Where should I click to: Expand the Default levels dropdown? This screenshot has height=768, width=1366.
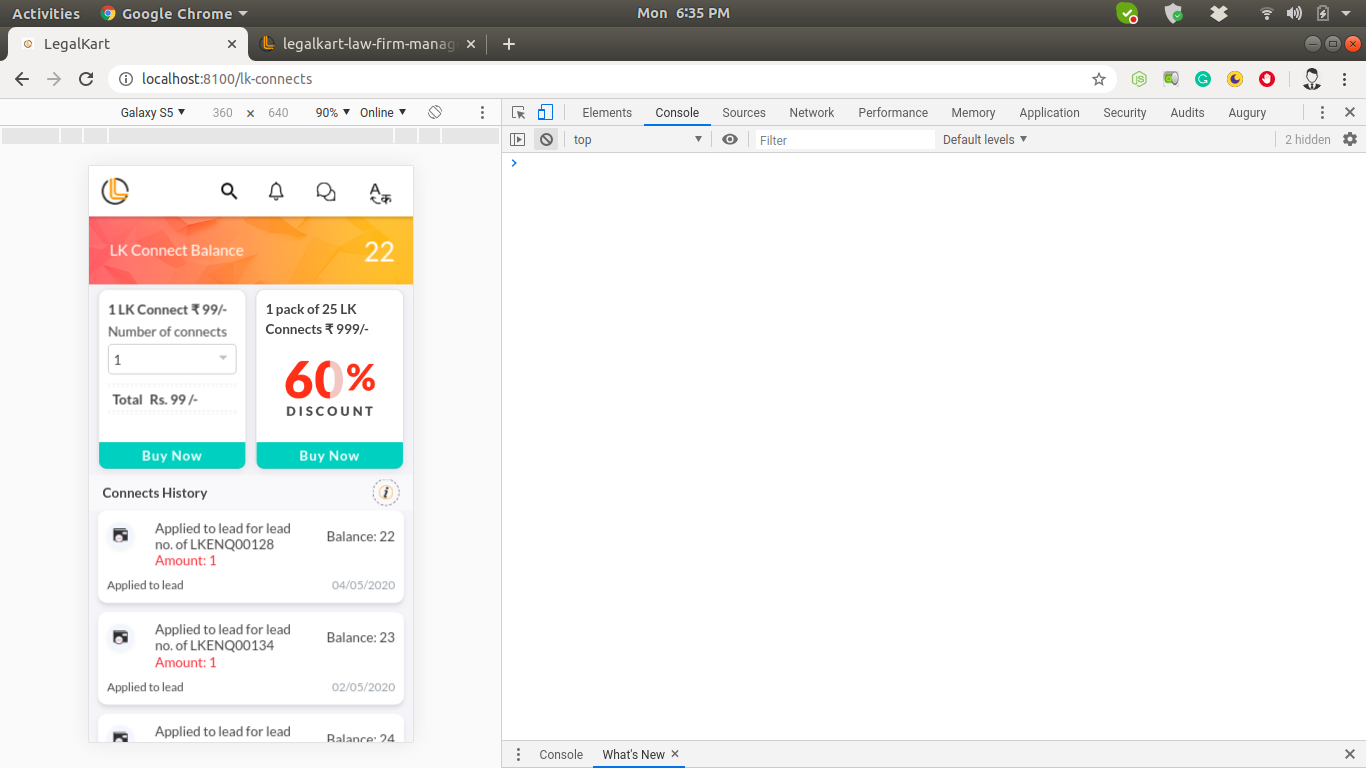click(985, 140)
